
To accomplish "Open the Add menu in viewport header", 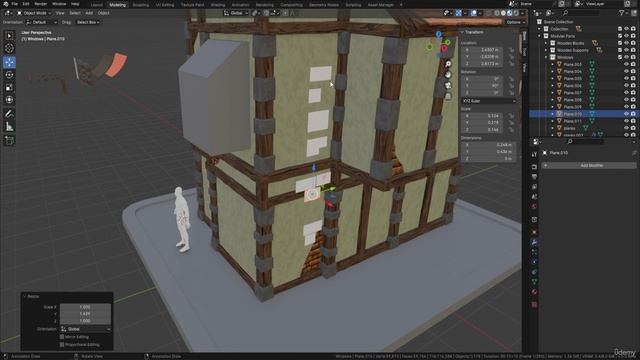I will tap(89, 13).
